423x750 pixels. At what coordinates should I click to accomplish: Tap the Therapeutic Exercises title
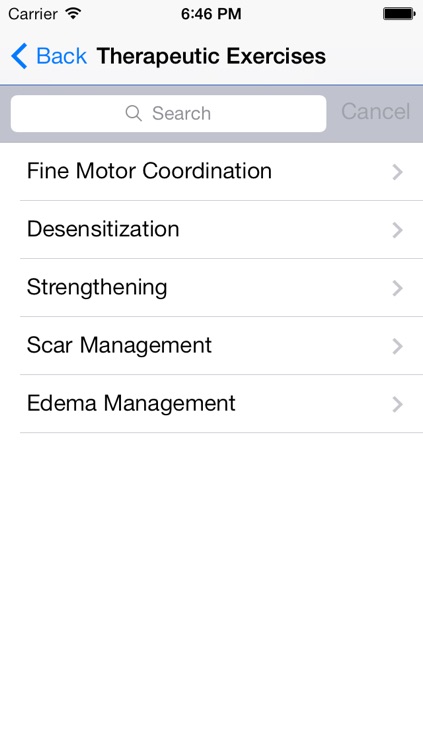211,56
